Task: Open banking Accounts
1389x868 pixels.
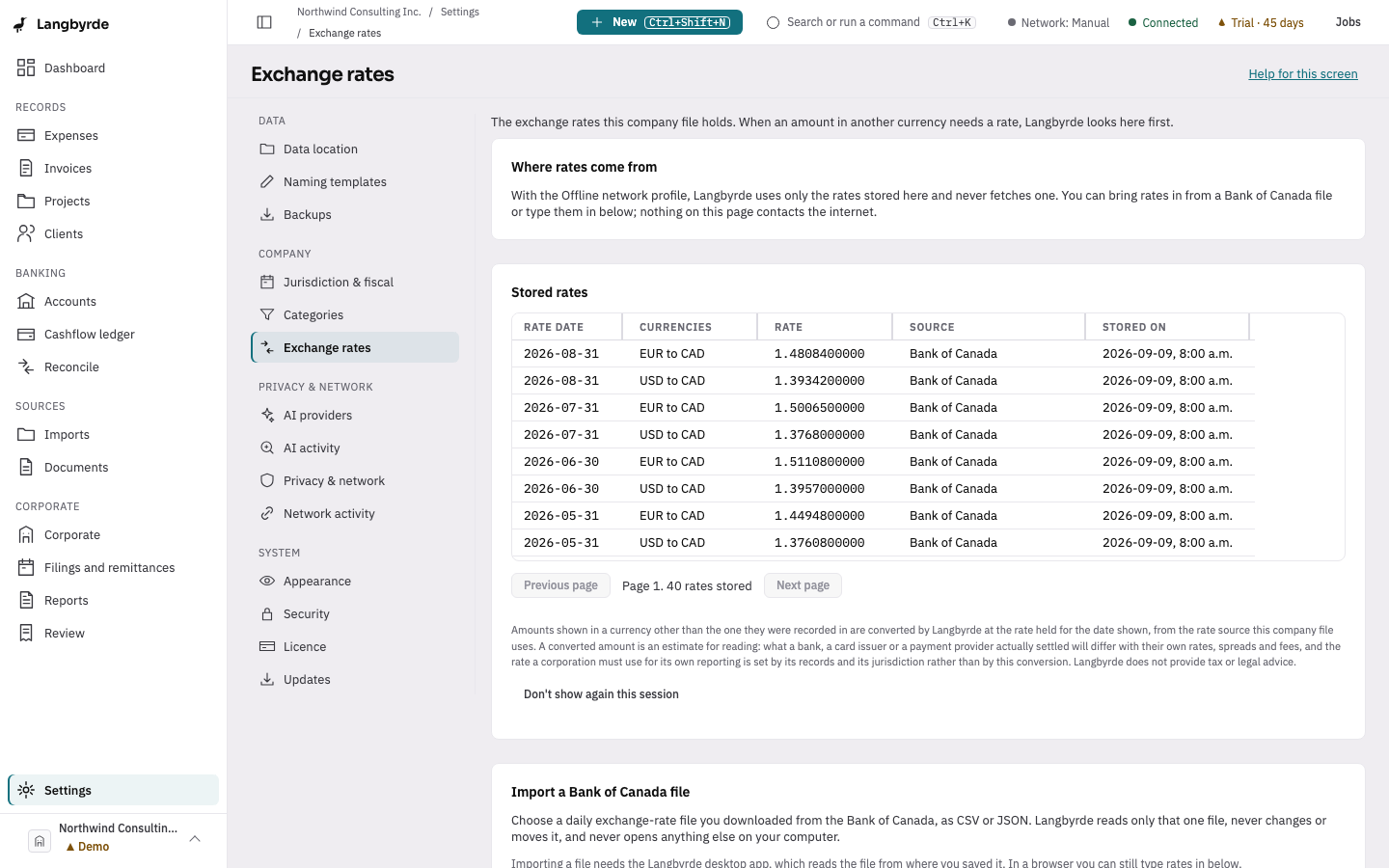Action: coord(113,302)
